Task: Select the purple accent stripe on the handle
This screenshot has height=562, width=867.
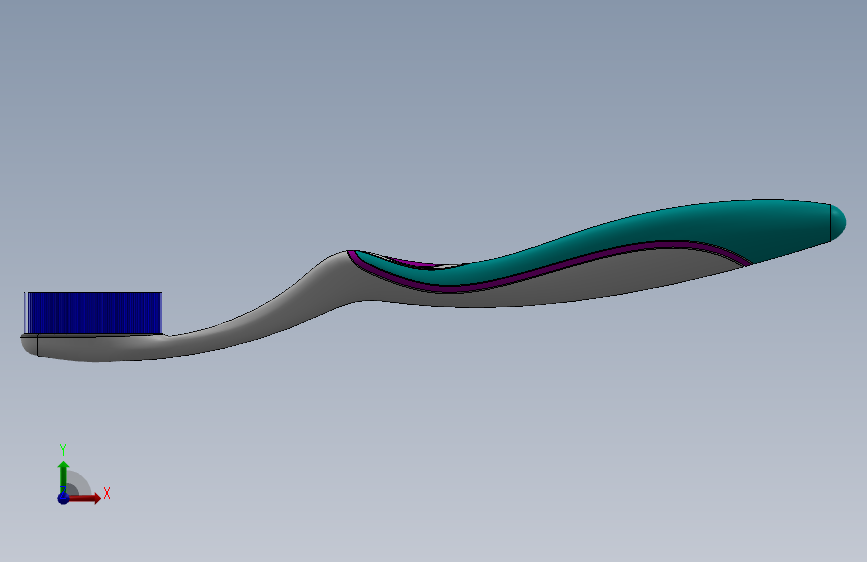Action: point(553,266)
